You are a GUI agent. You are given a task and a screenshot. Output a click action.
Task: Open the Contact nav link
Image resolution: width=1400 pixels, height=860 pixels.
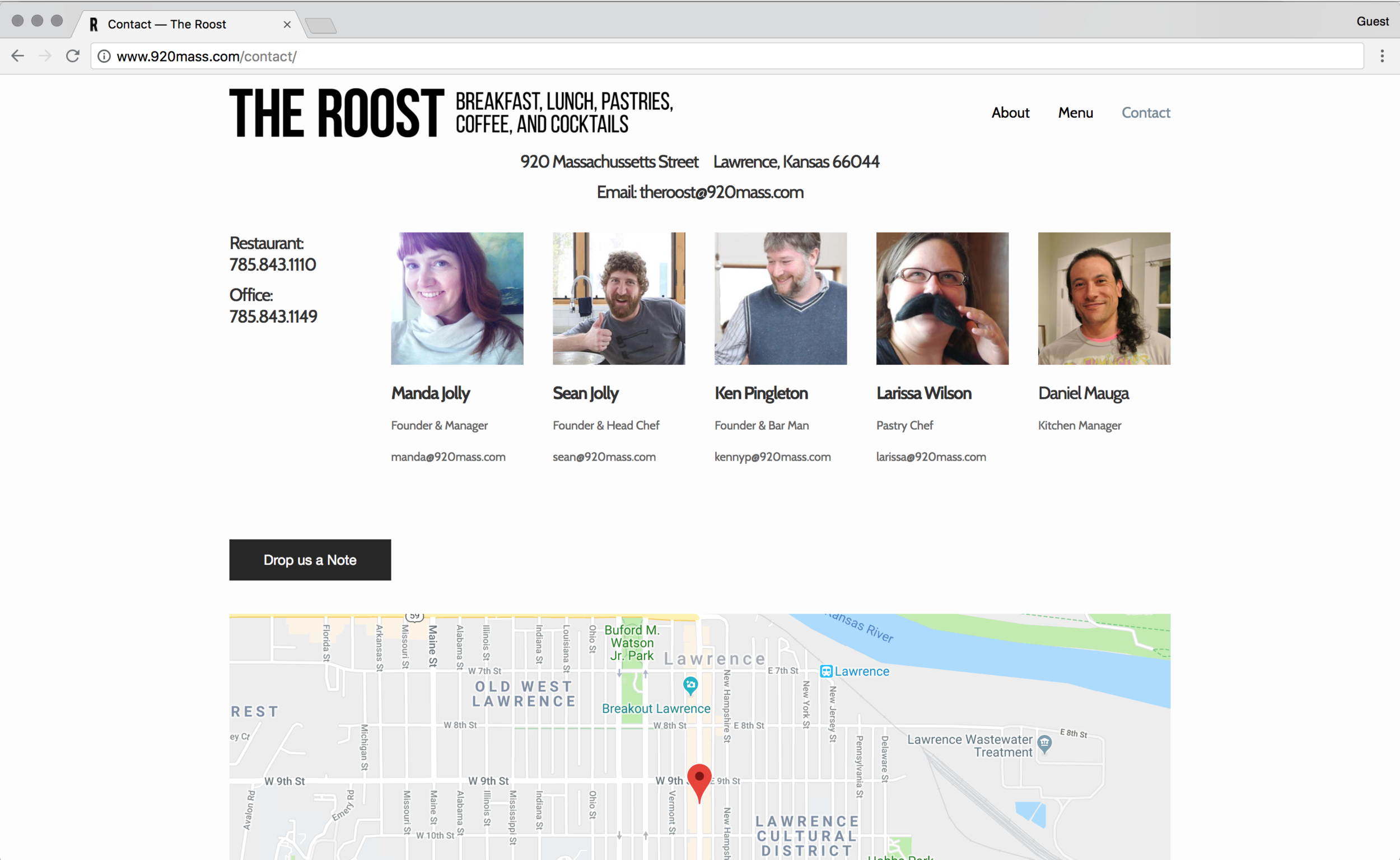click(1145, 113)
